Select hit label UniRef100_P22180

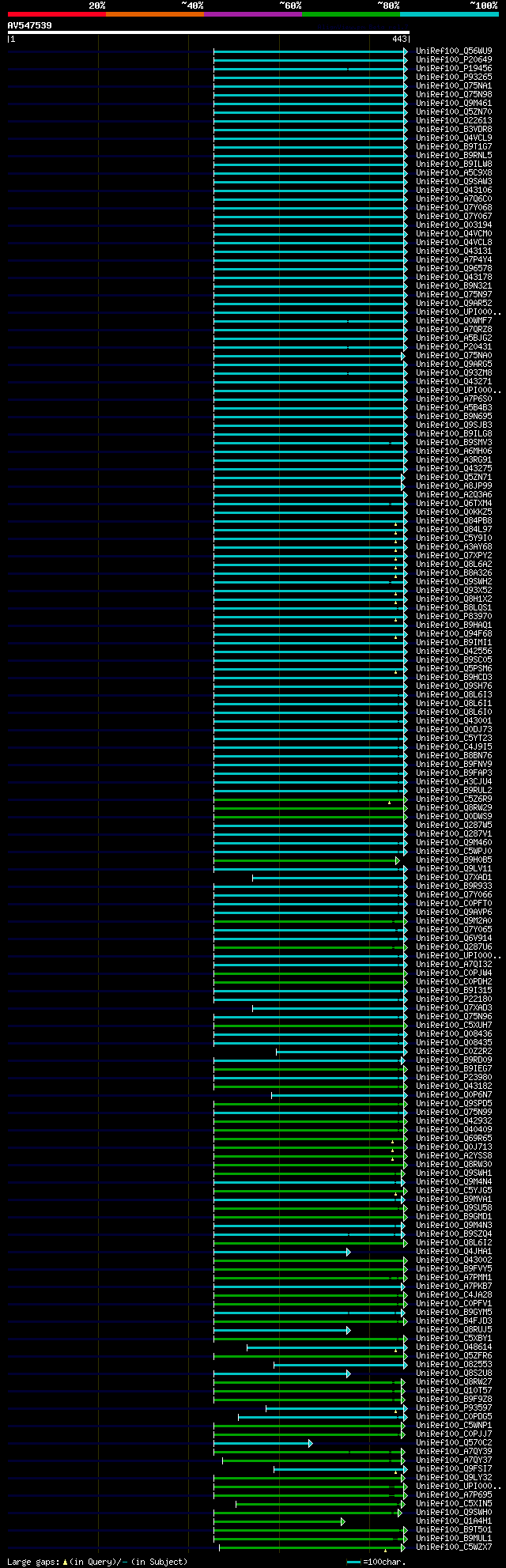(x=454, y=999)
